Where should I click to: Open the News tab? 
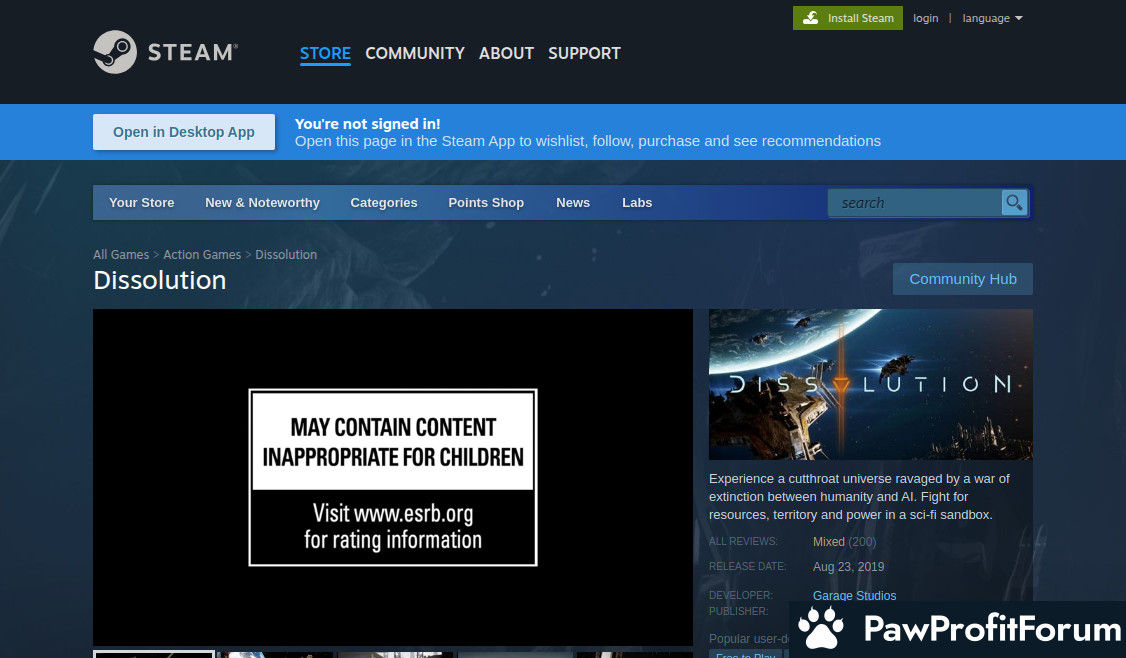pyautogui.click(x=573, y=203)
